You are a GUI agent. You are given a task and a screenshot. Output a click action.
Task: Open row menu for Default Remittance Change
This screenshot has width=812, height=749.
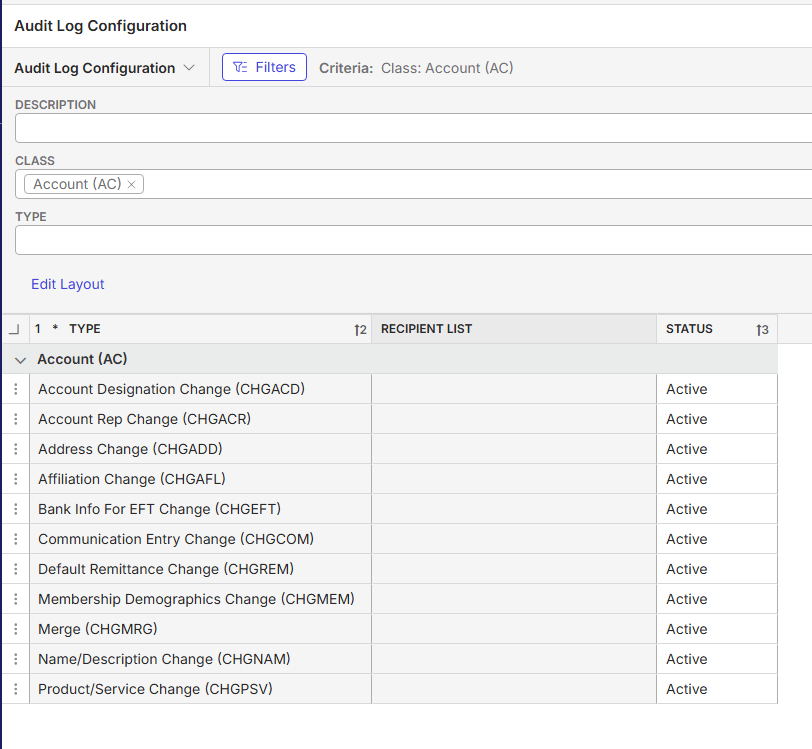16,569
